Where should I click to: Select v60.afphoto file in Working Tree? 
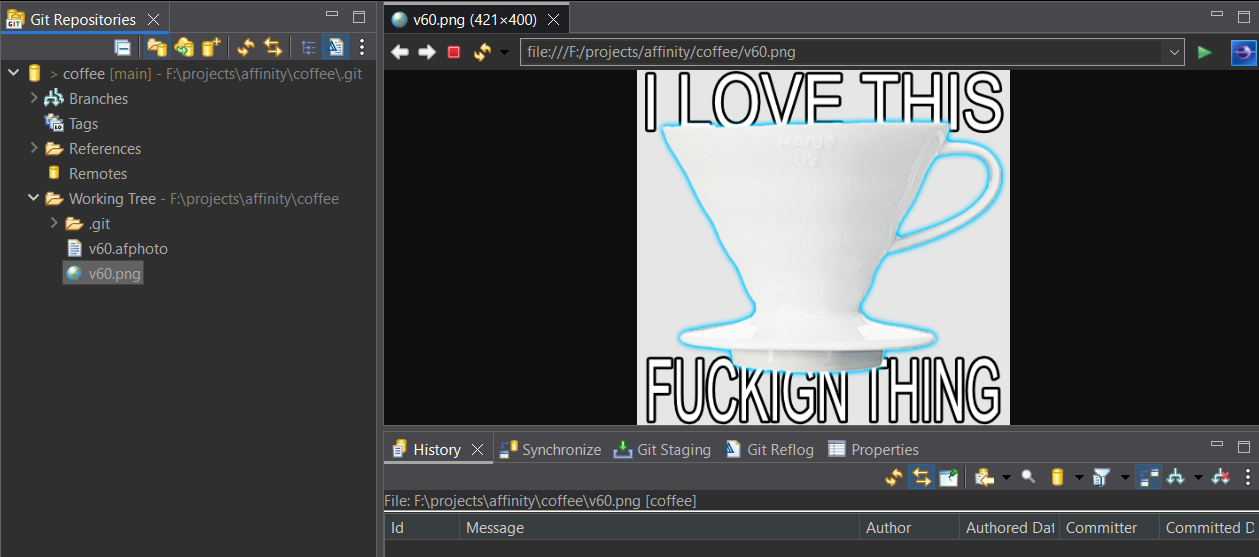coord(127,248)
